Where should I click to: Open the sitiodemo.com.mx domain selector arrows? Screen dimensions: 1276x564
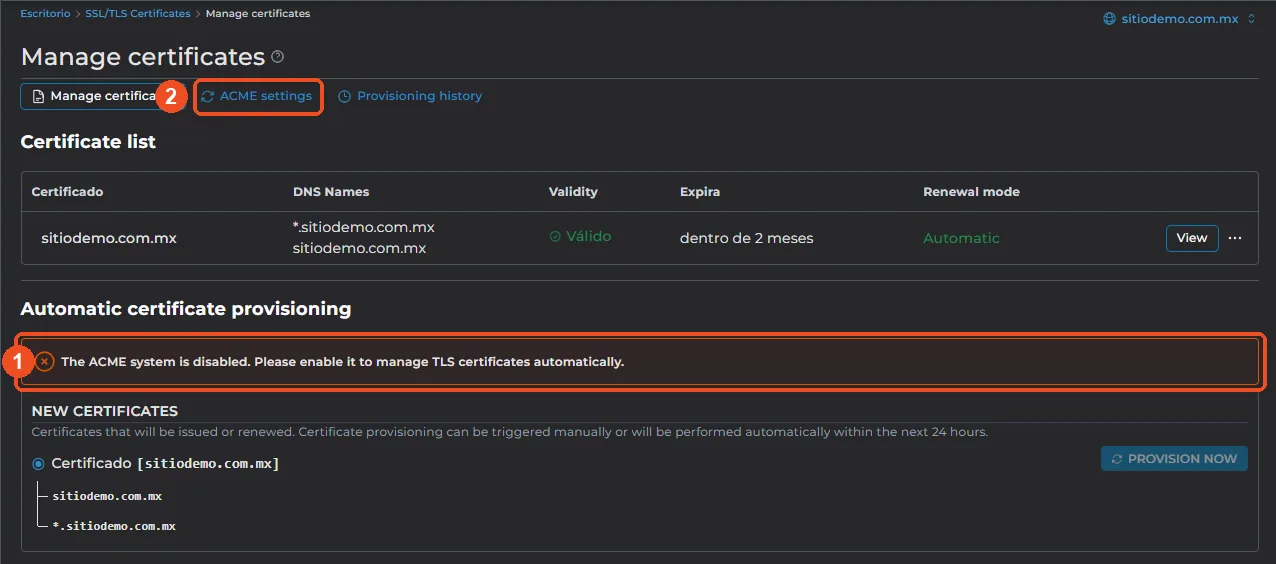(x=1250, y=19)
